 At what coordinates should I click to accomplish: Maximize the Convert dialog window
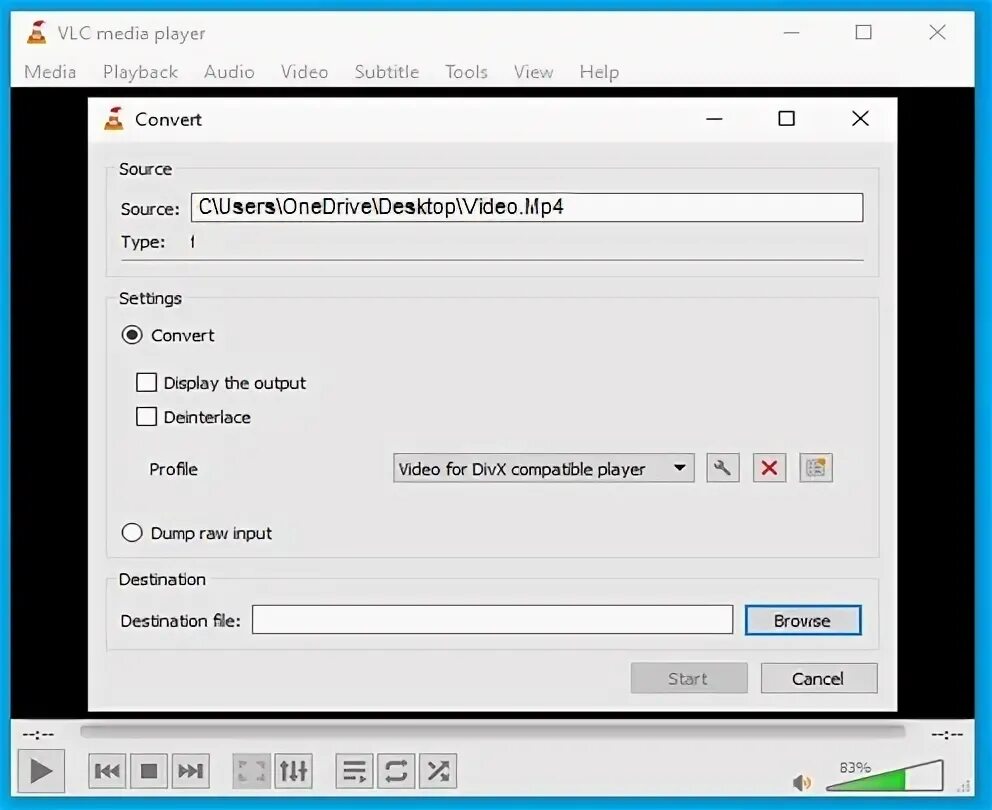click(x=786, y=118)
